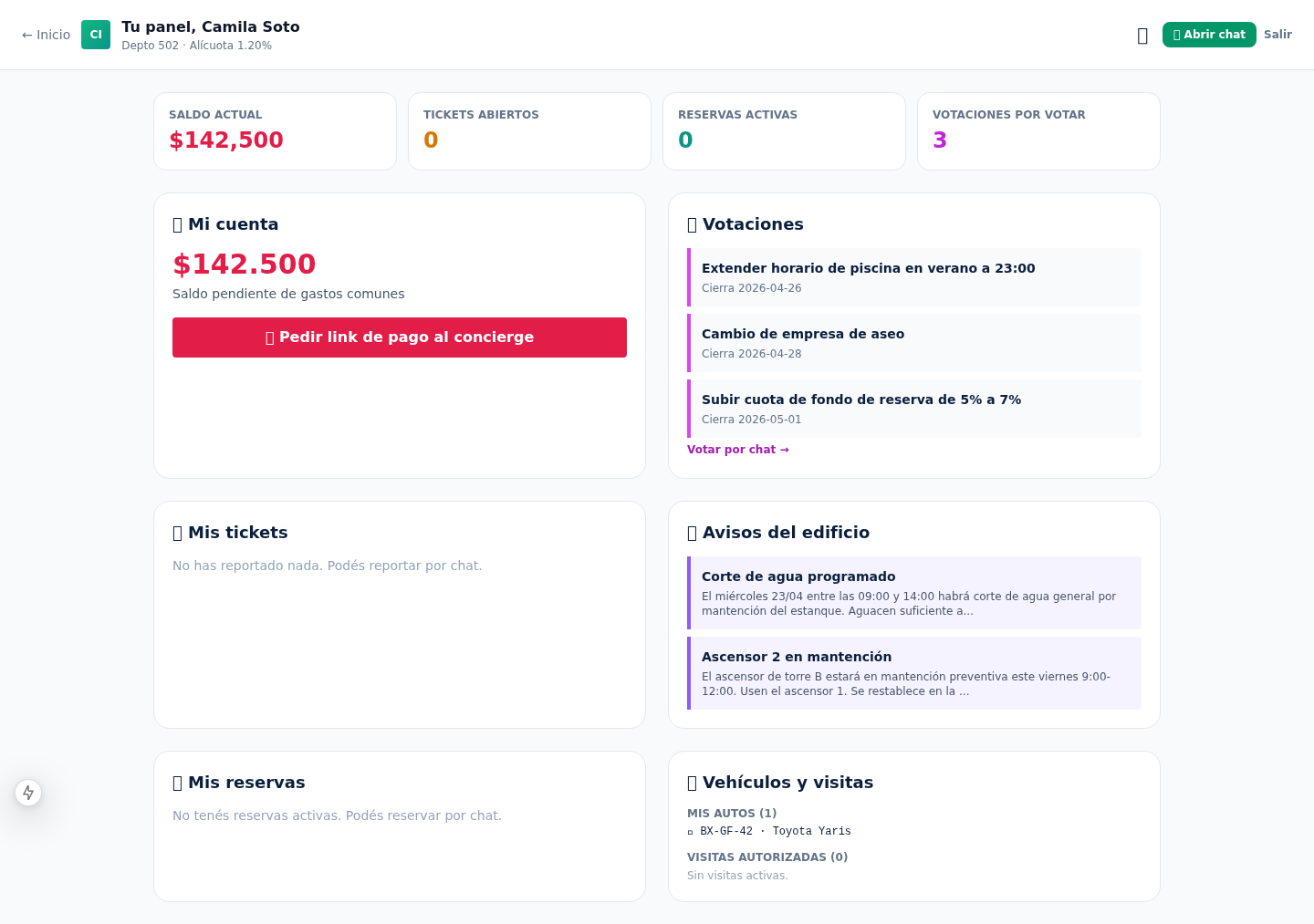This screenshot has height=924, width=1314.
Task: Click the bell icon in the header
Action: (x=1142, y=36)
